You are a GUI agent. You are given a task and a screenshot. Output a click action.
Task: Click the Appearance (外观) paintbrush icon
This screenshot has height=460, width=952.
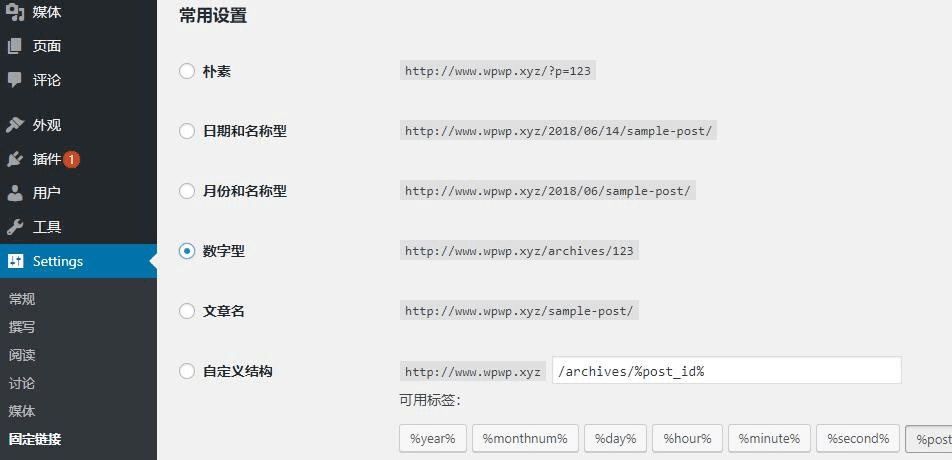(x=15, y=125)
